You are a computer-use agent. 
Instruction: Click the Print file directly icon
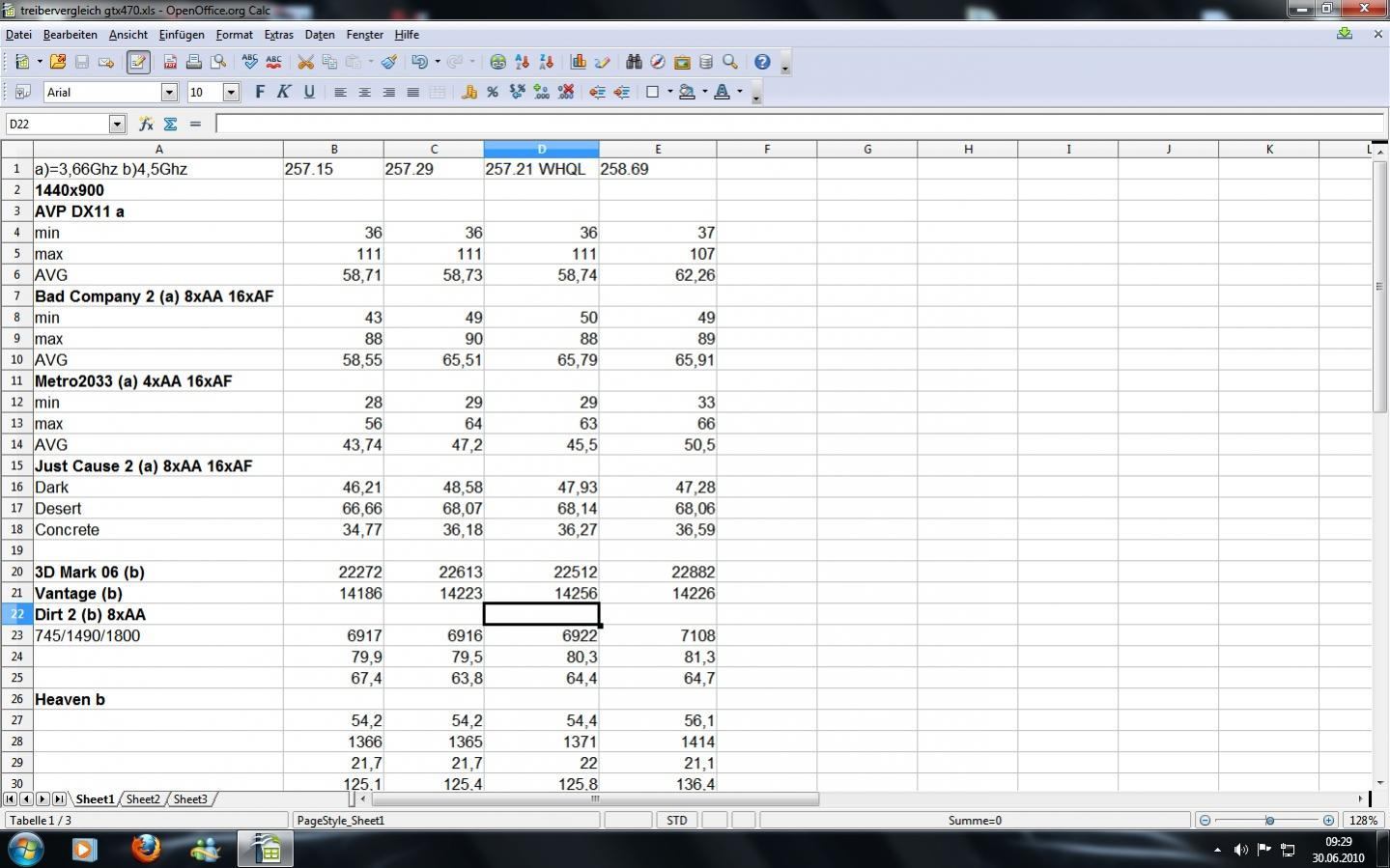click(194, 62)
